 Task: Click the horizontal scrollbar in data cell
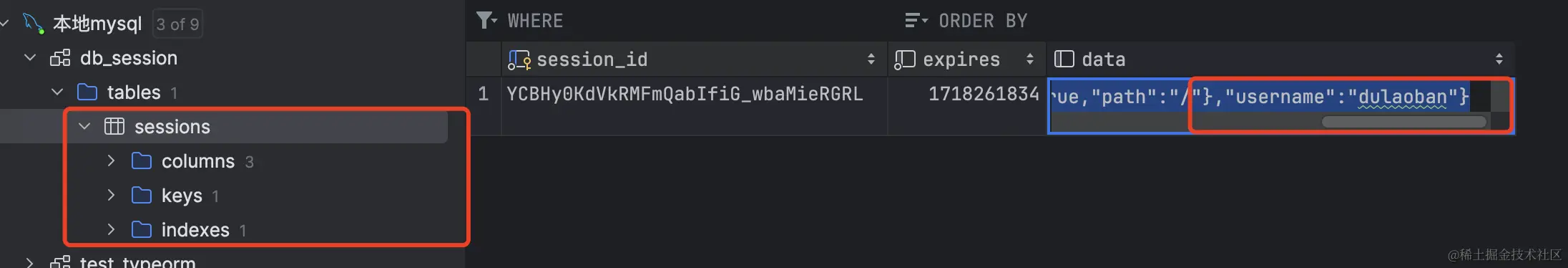[1403, 122]
